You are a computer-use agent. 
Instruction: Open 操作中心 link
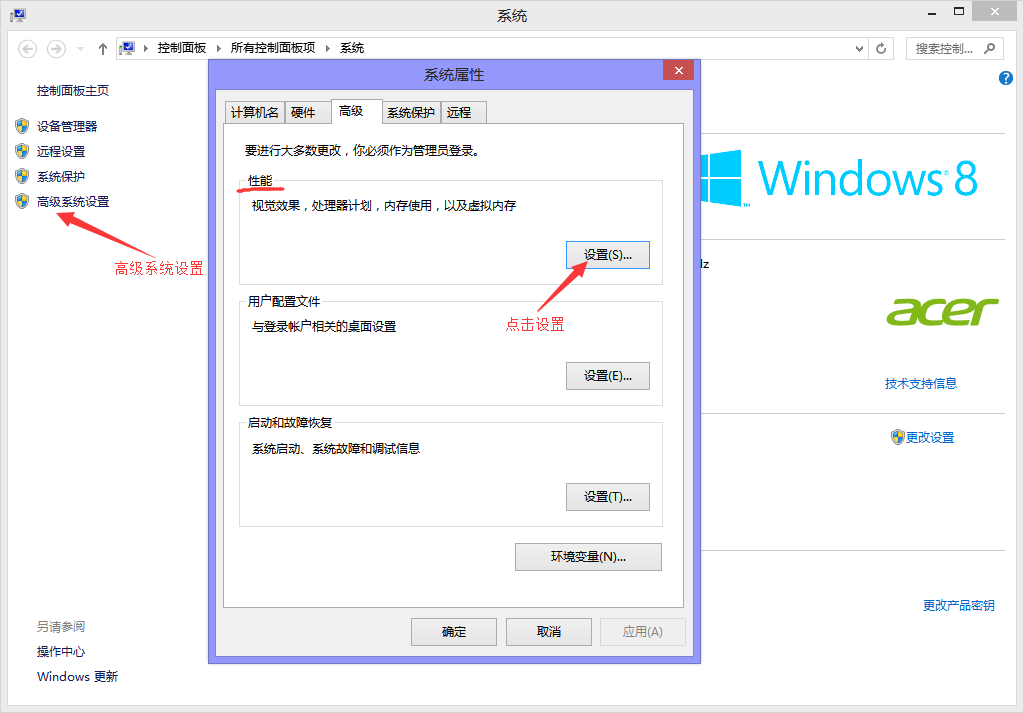pyautogui.click(x=61, y=652)
